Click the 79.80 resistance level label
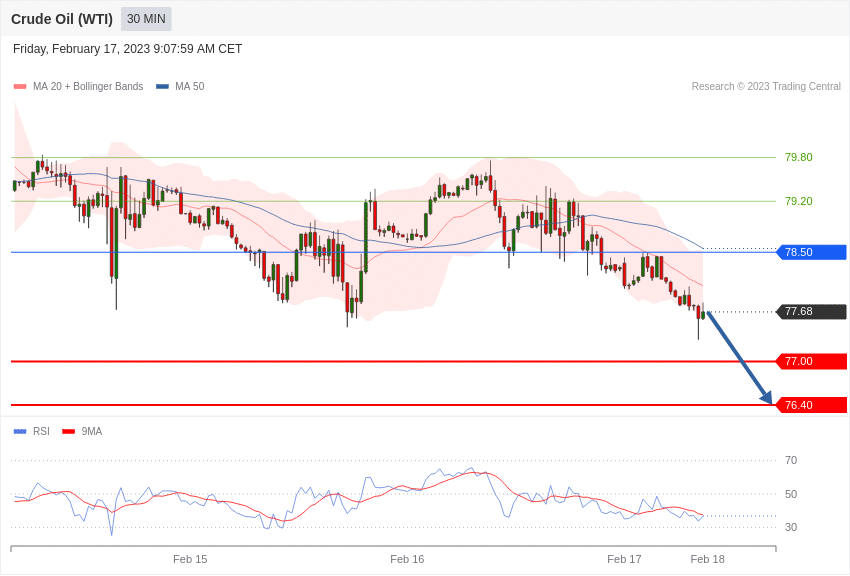 point(799,157)
